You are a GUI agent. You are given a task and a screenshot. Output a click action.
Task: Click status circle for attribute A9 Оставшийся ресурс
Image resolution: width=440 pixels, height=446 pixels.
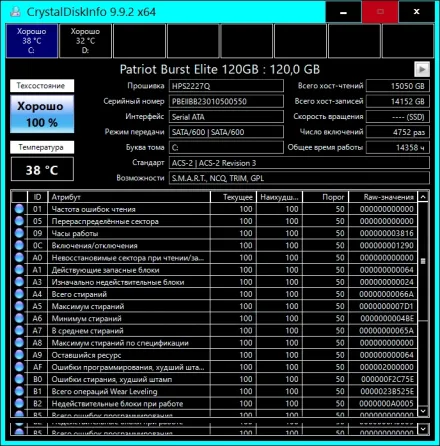click(x=19, y=355)
